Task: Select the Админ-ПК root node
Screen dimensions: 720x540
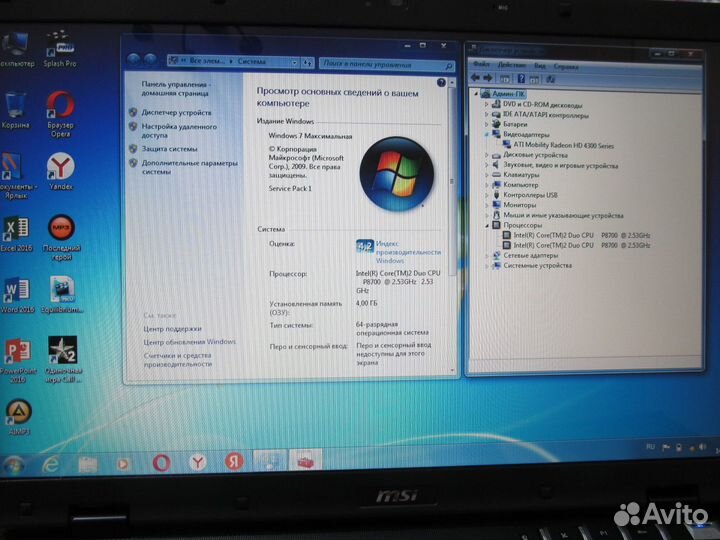Action: coord(509,94)
